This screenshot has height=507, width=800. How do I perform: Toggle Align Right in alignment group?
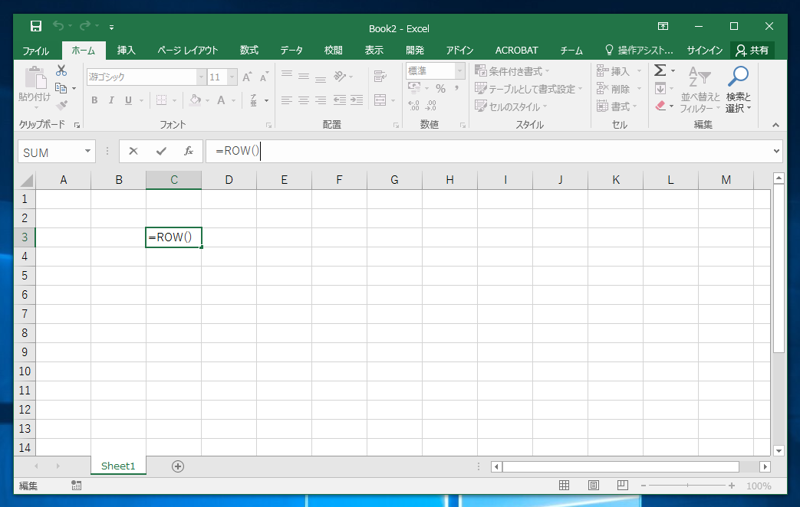320,100
